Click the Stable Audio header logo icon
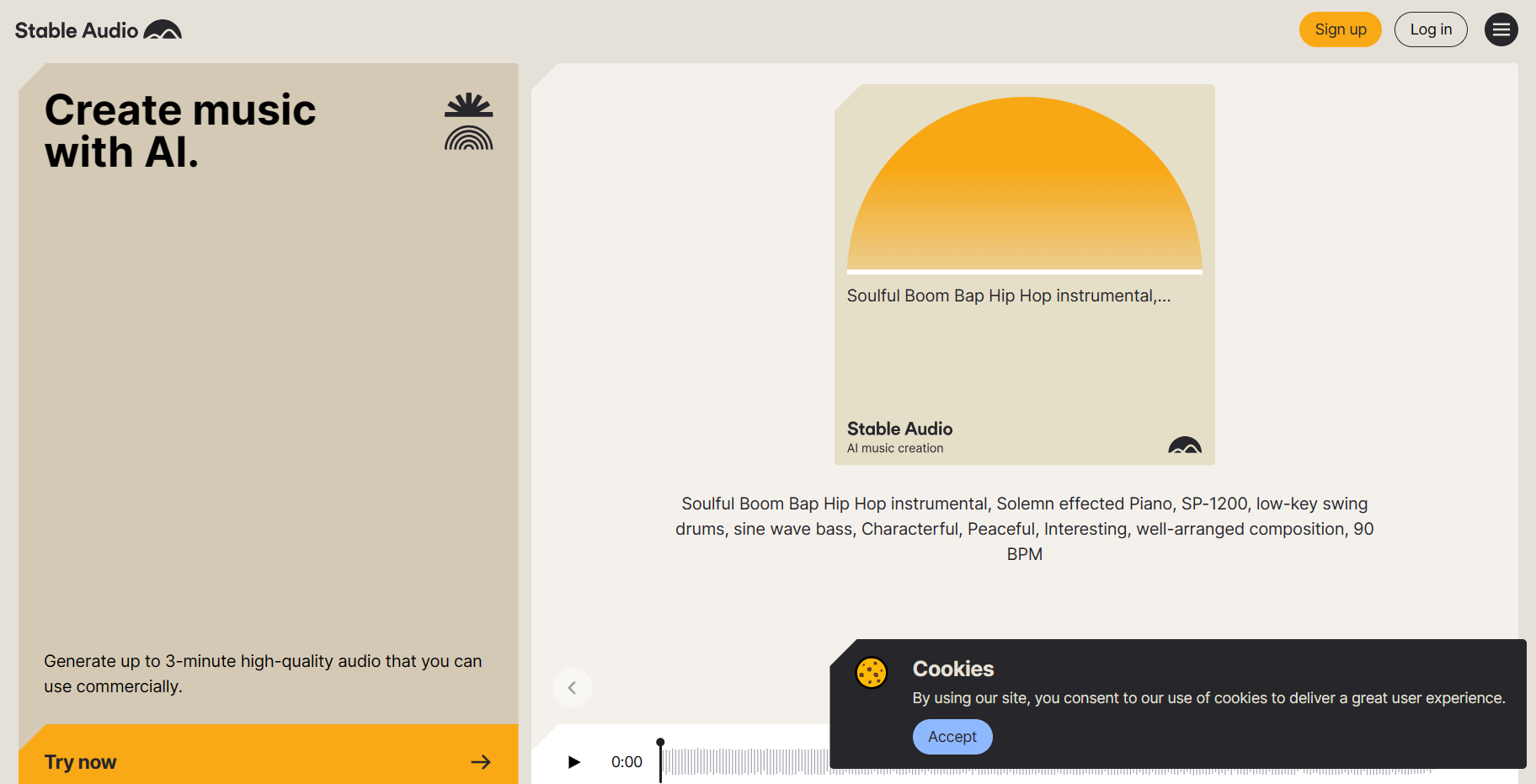Image resolution: width=1536 pixels, height=784 pixels. (x=163, y=30)
